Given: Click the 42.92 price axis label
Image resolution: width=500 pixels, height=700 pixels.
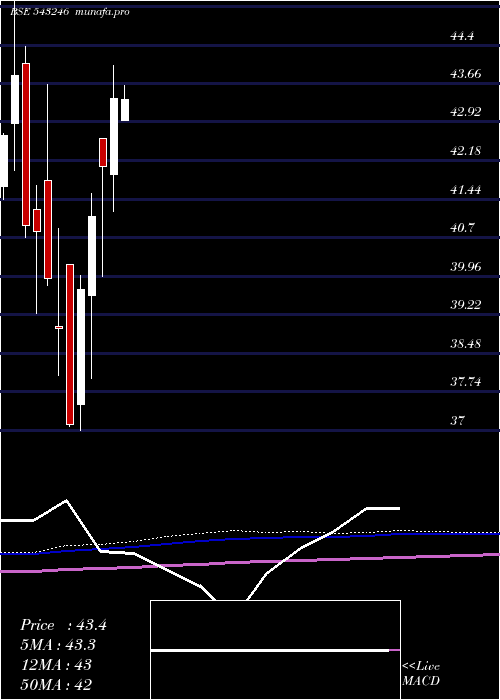Looking at the screenshot, I should 466,112.
